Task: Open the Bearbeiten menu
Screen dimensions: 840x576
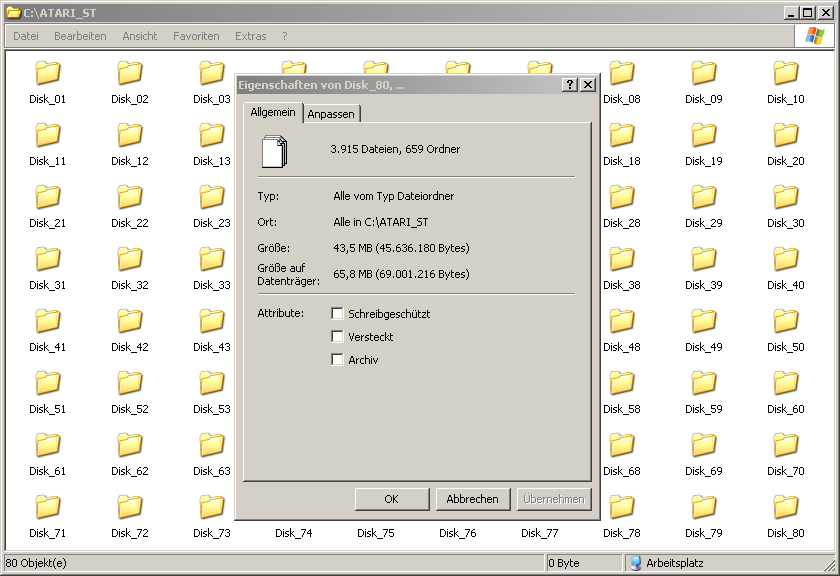Action: click(80, 36)
